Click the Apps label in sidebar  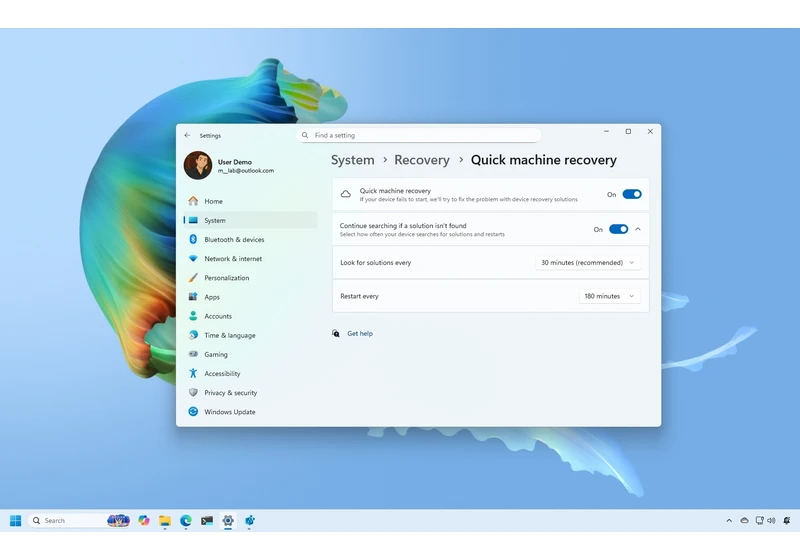[x=212, y=297]
